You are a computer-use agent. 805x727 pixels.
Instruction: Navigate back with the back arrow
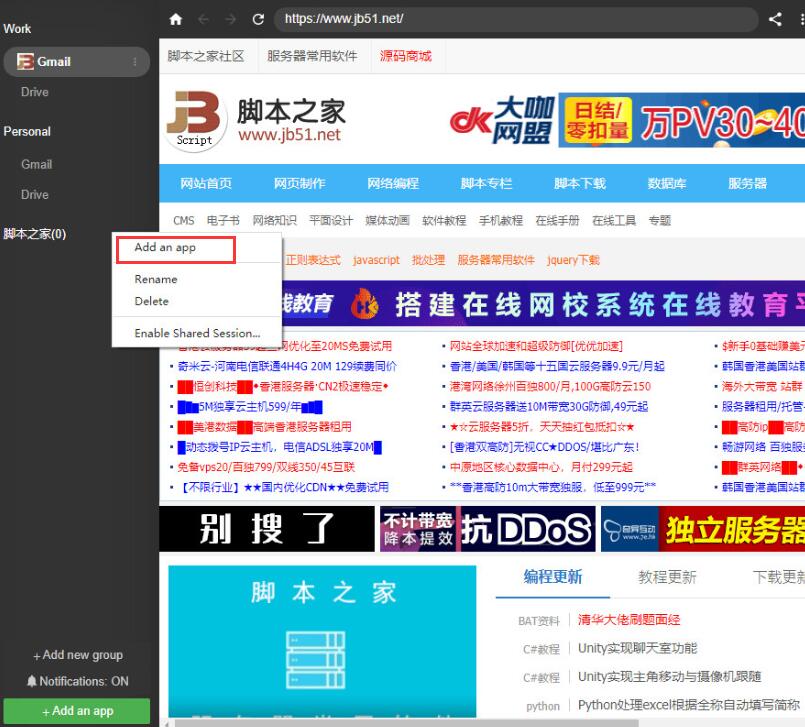pos(203,19)
